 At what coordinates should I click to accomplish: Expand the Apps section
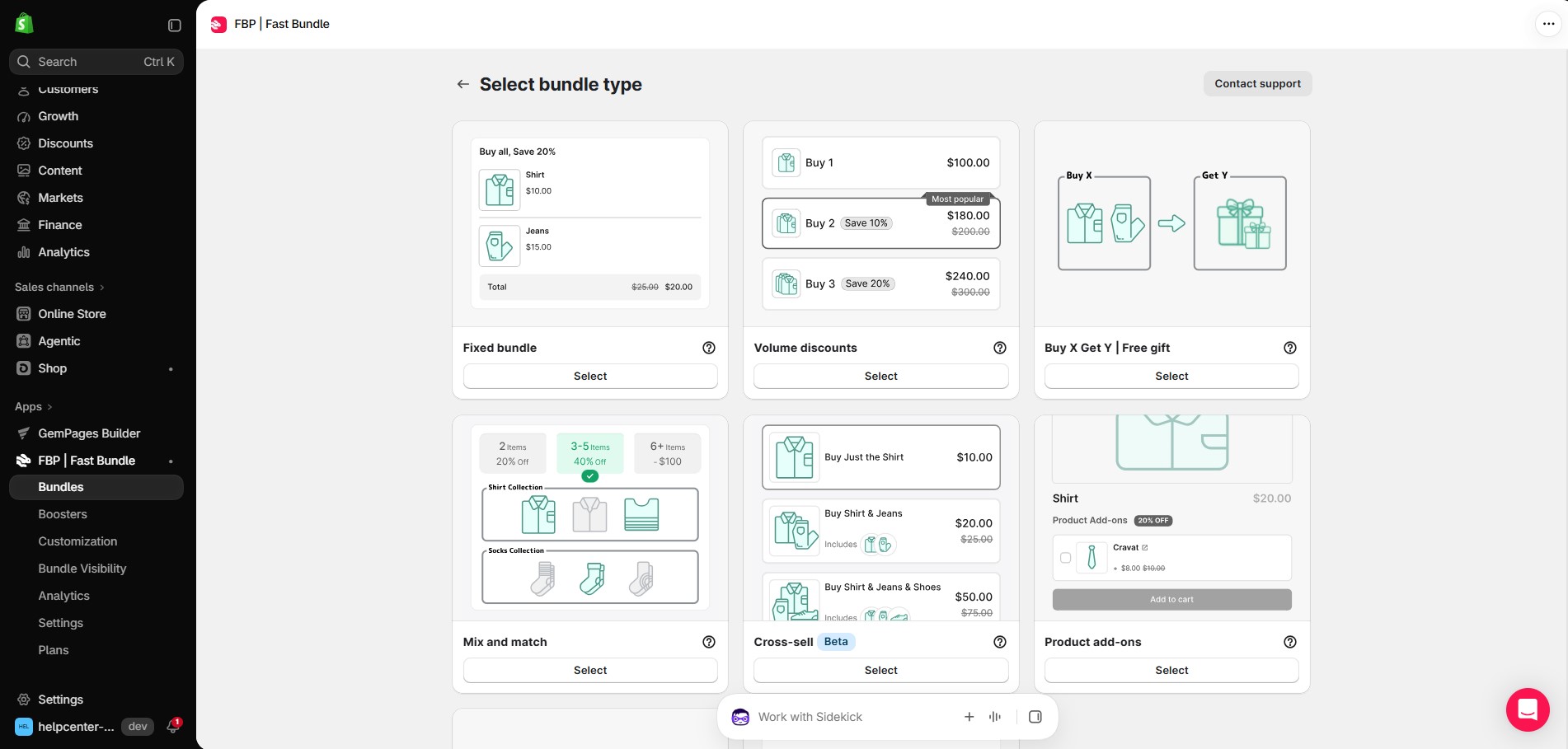33,406
